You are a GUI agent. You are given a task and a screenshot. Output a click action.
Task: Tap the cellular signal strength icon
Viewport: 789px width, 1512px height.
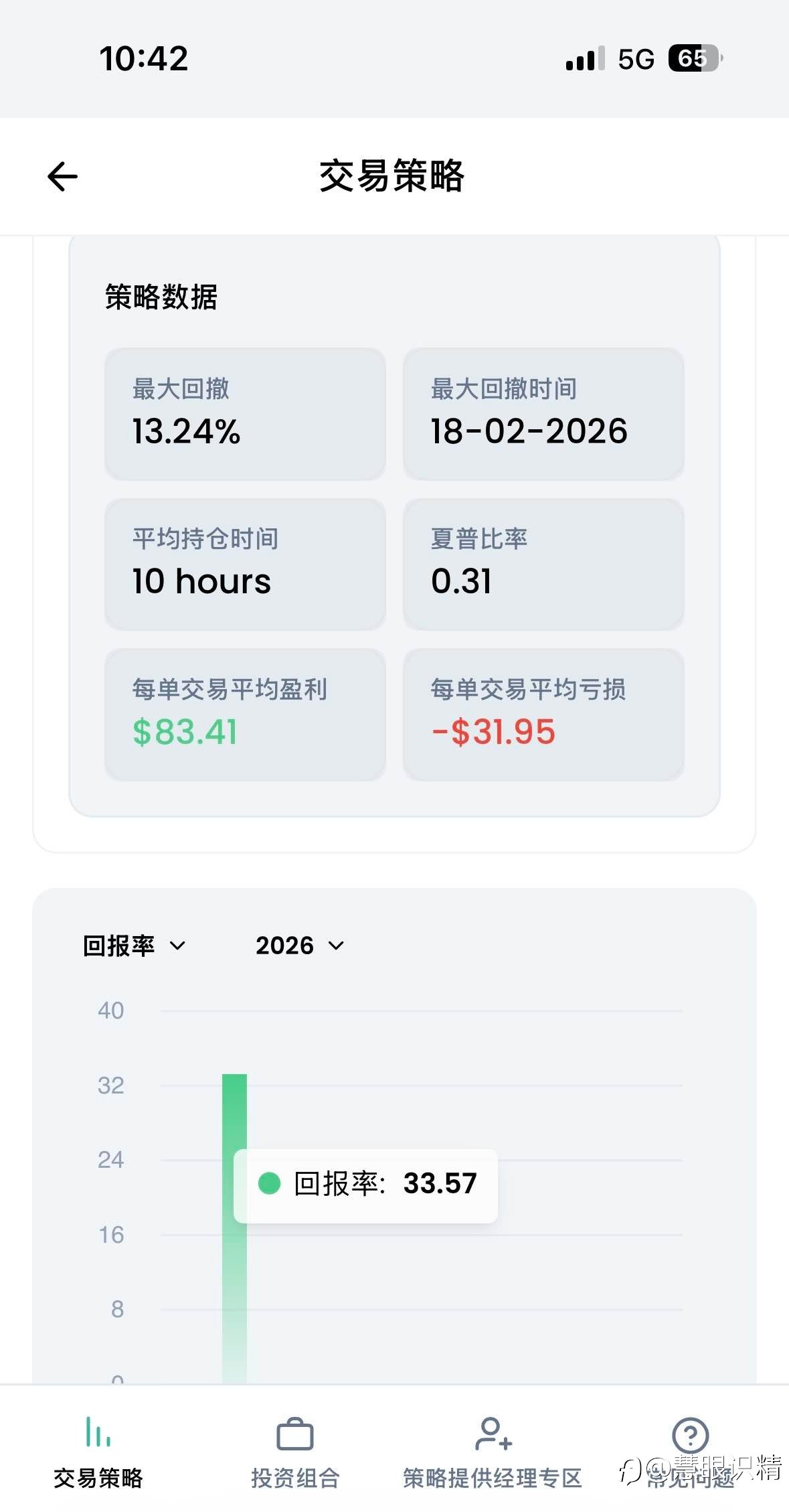click(x=585, y=59)
